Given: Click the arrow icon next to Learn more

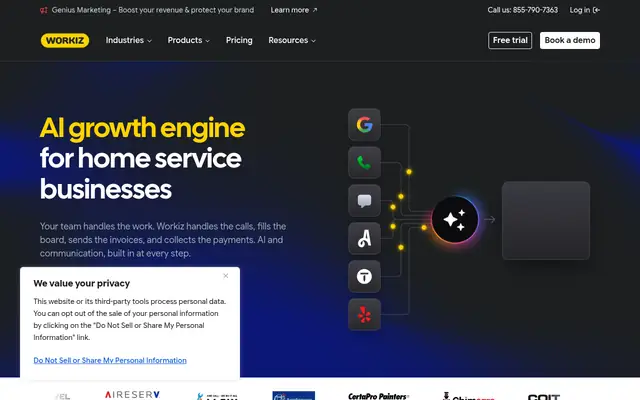Looking at the screenshot, I should pos(315,10).
